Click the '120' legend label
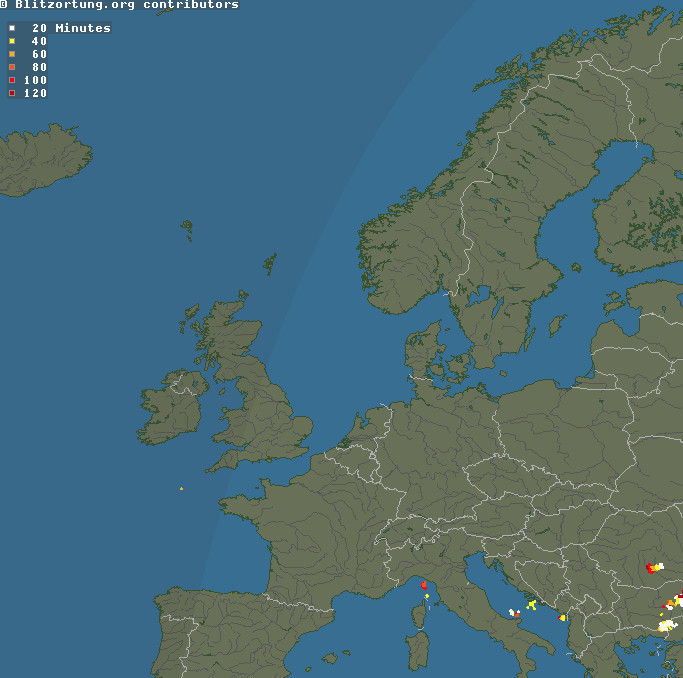This screenshot has width=683, height=678. [x=35, y=93]
